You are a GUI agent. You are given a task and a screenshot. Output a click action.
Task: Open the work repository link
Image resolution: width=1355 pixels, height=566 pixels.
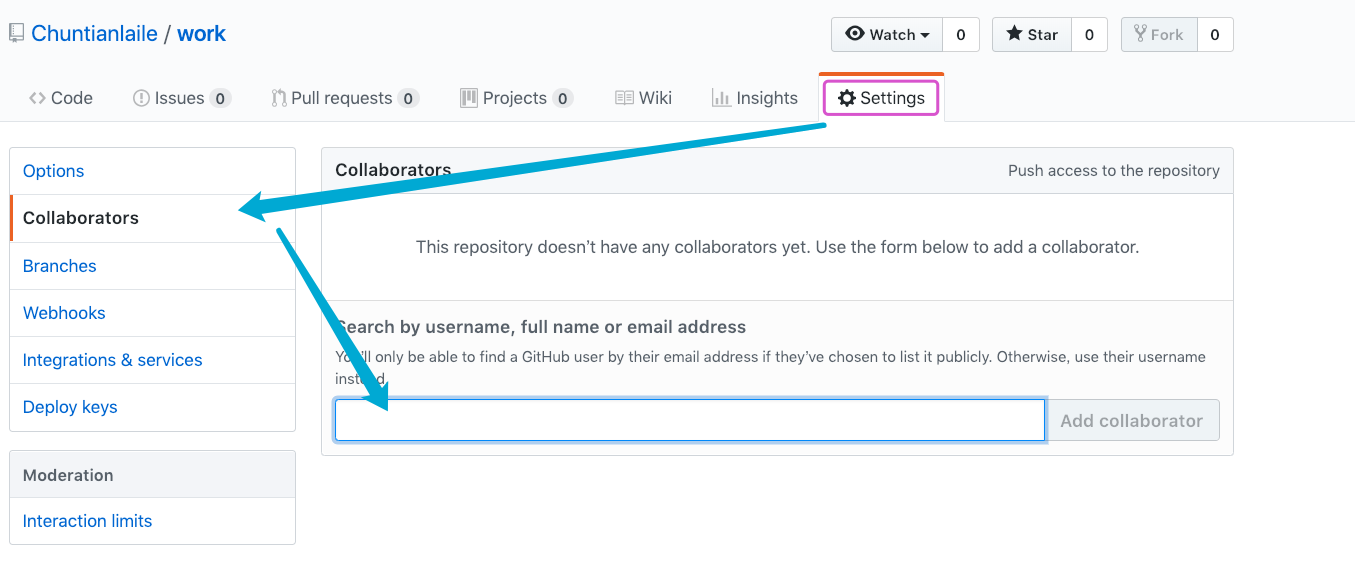click(202, 34)
